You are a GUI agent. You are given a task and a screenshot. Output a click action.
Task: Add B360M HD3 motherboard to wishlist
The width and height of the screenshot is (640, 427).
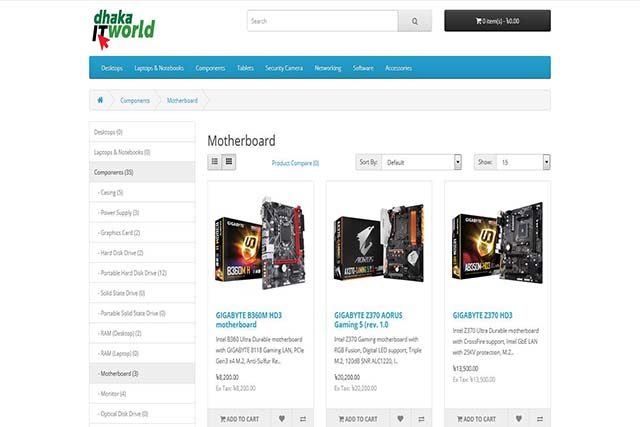282,419
